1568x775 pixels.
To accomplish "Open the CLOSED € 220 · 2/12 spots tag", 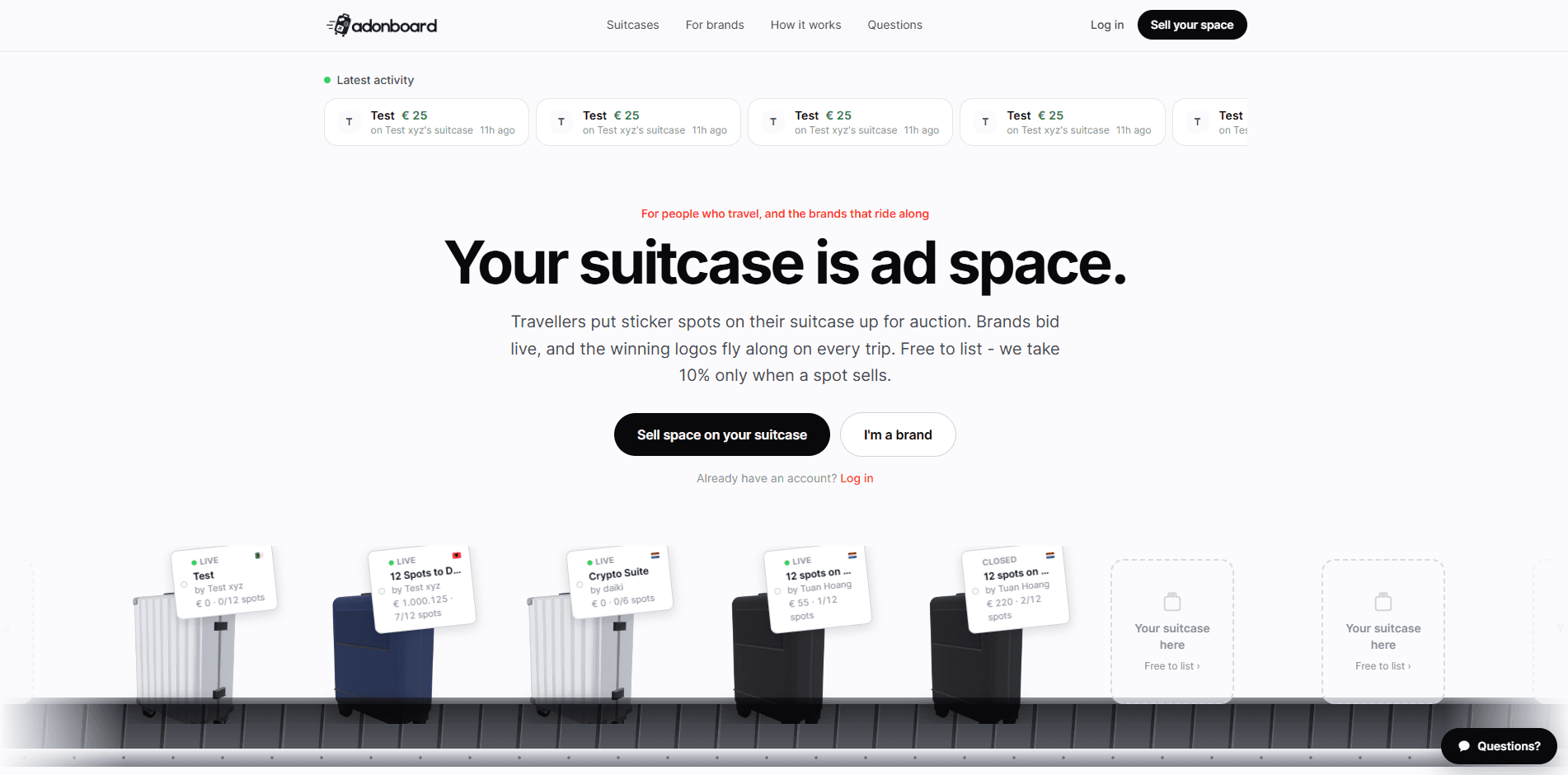I will tap(1016, 589).
